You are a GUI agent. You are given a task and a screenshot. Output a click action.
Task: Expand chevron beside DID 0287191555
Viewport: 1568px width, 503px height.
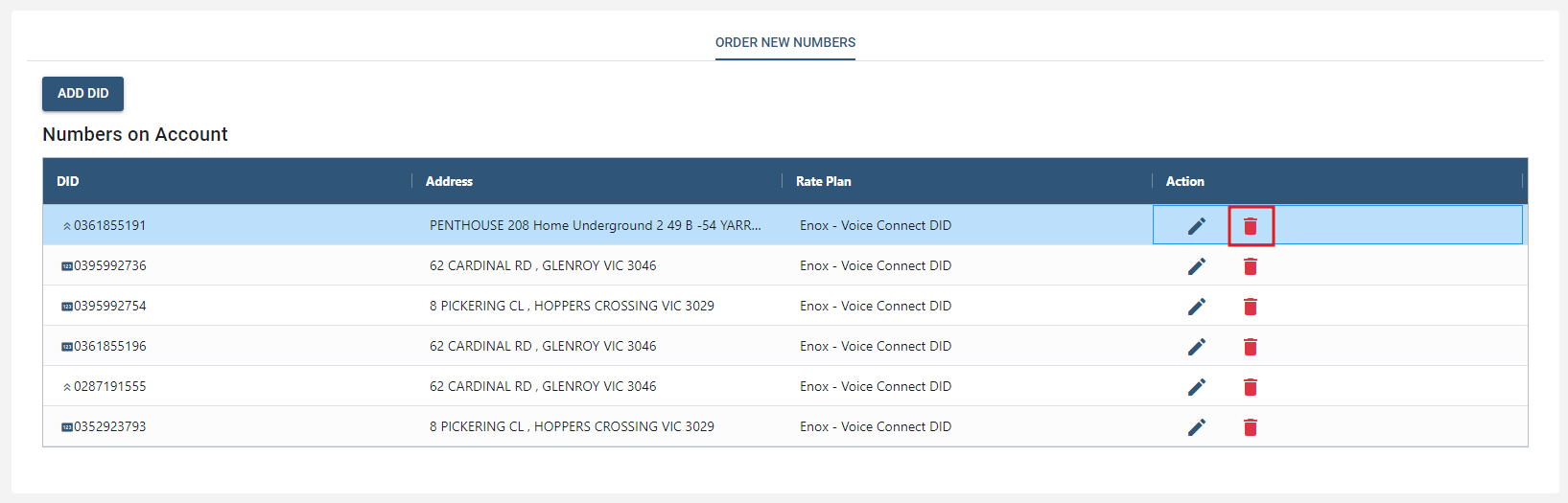click(x=66, y=387)
